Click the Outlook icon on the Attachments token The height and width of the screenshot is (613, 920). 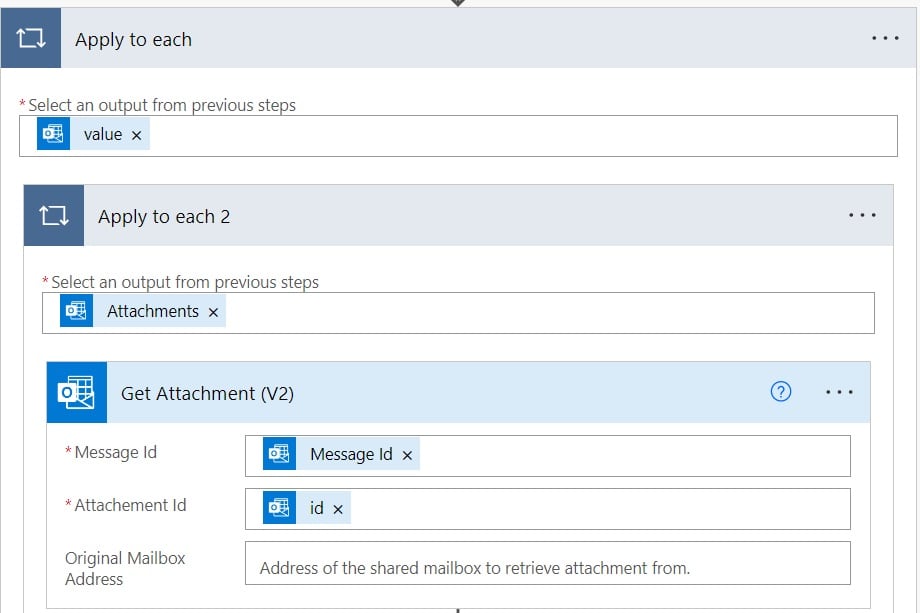(x=76, y=310)
